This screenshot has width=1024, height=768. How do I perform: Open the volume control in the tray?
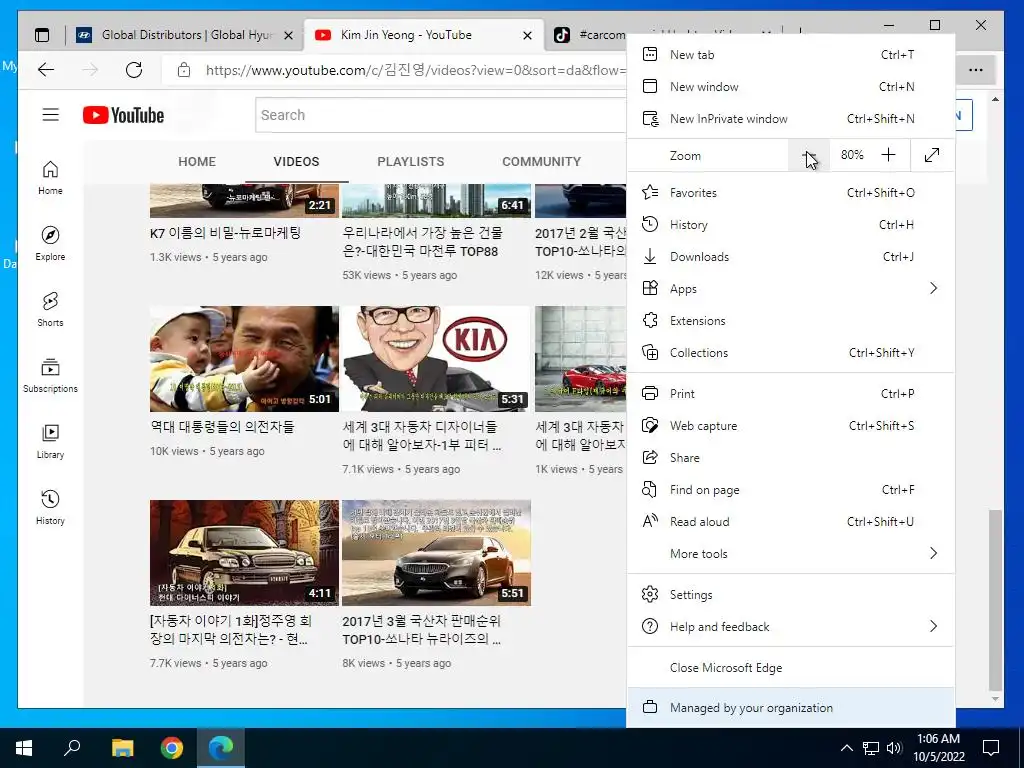coord(895,748)
